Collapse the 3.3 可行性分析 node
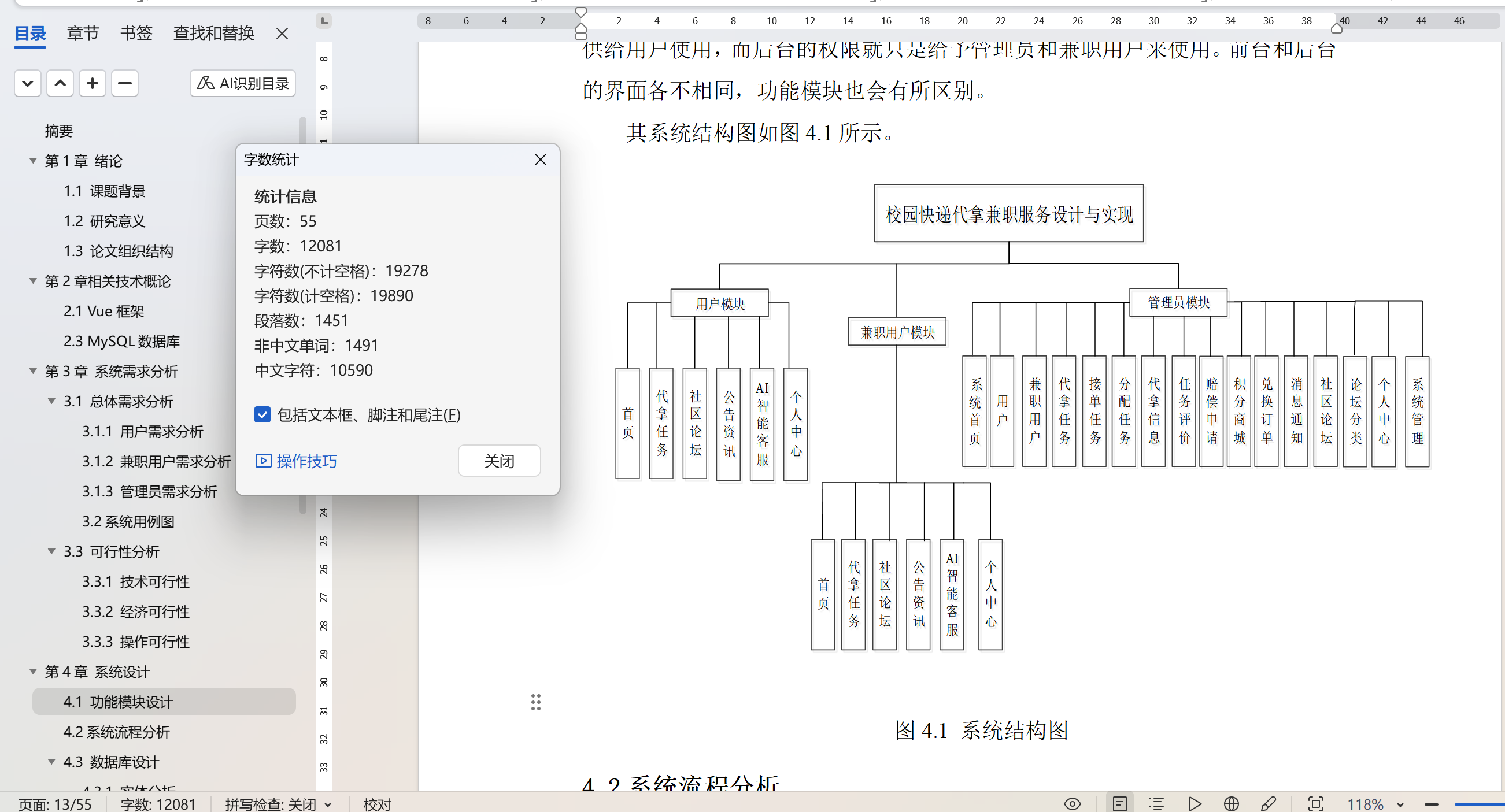1505x812 pixels. coord(51,551)
